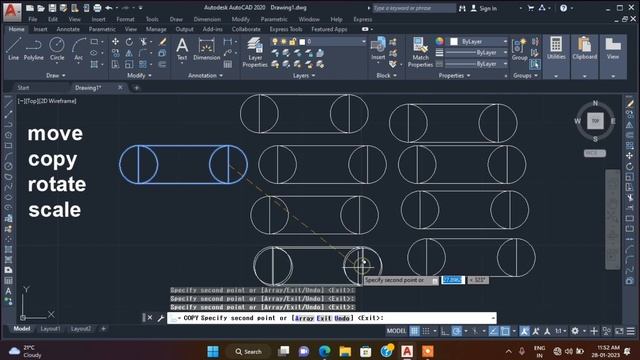Expand the Modify panel
640x360 pixels.
point(139,76)
